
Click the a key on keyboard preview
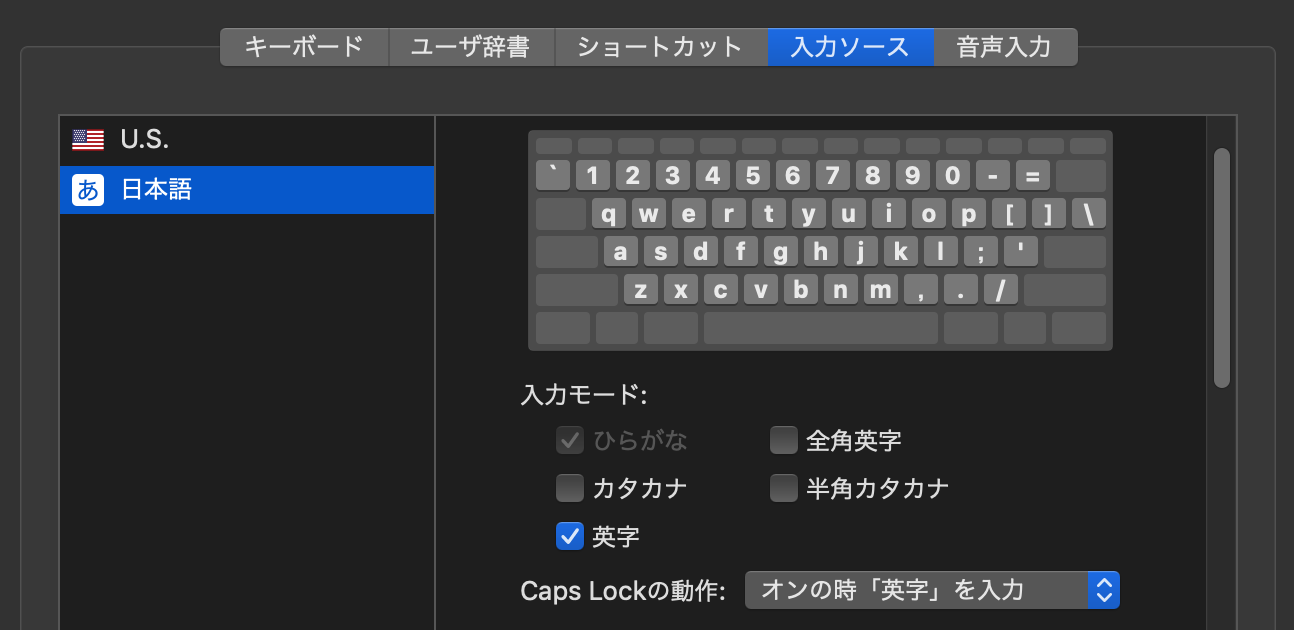pyautogui.click(x=621, y=251)
